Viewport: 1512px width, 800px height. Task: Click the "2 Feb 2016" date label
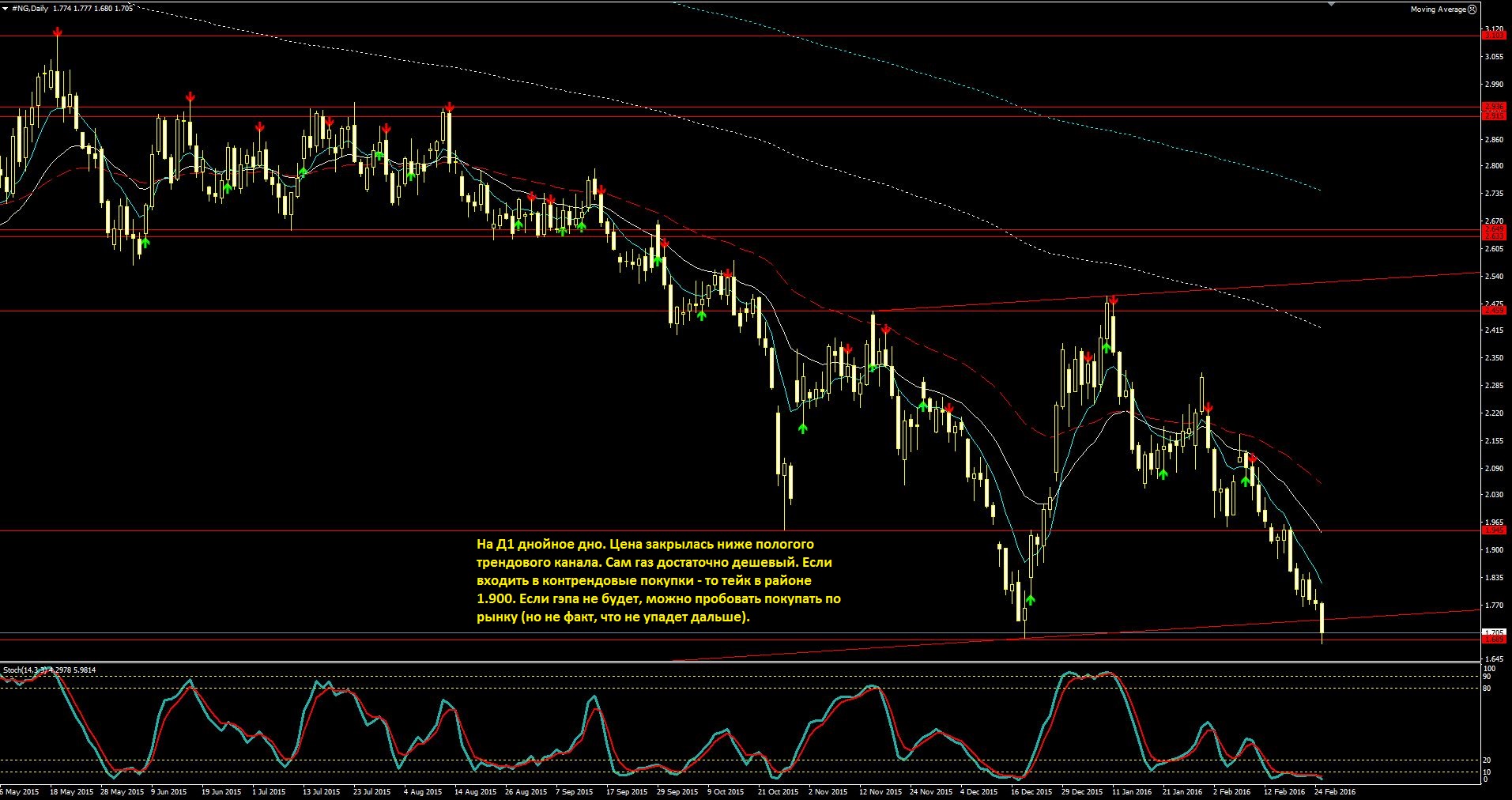point(1232,791)
